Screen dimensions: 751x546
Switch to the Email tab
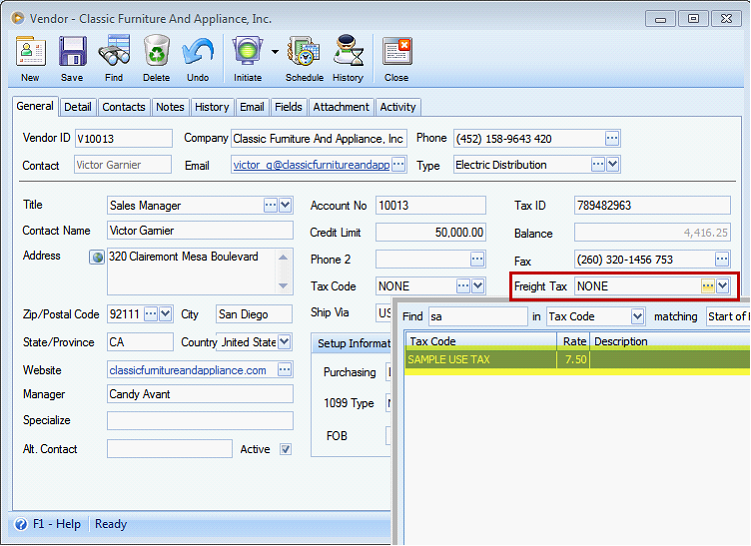[x=252, y=107]
